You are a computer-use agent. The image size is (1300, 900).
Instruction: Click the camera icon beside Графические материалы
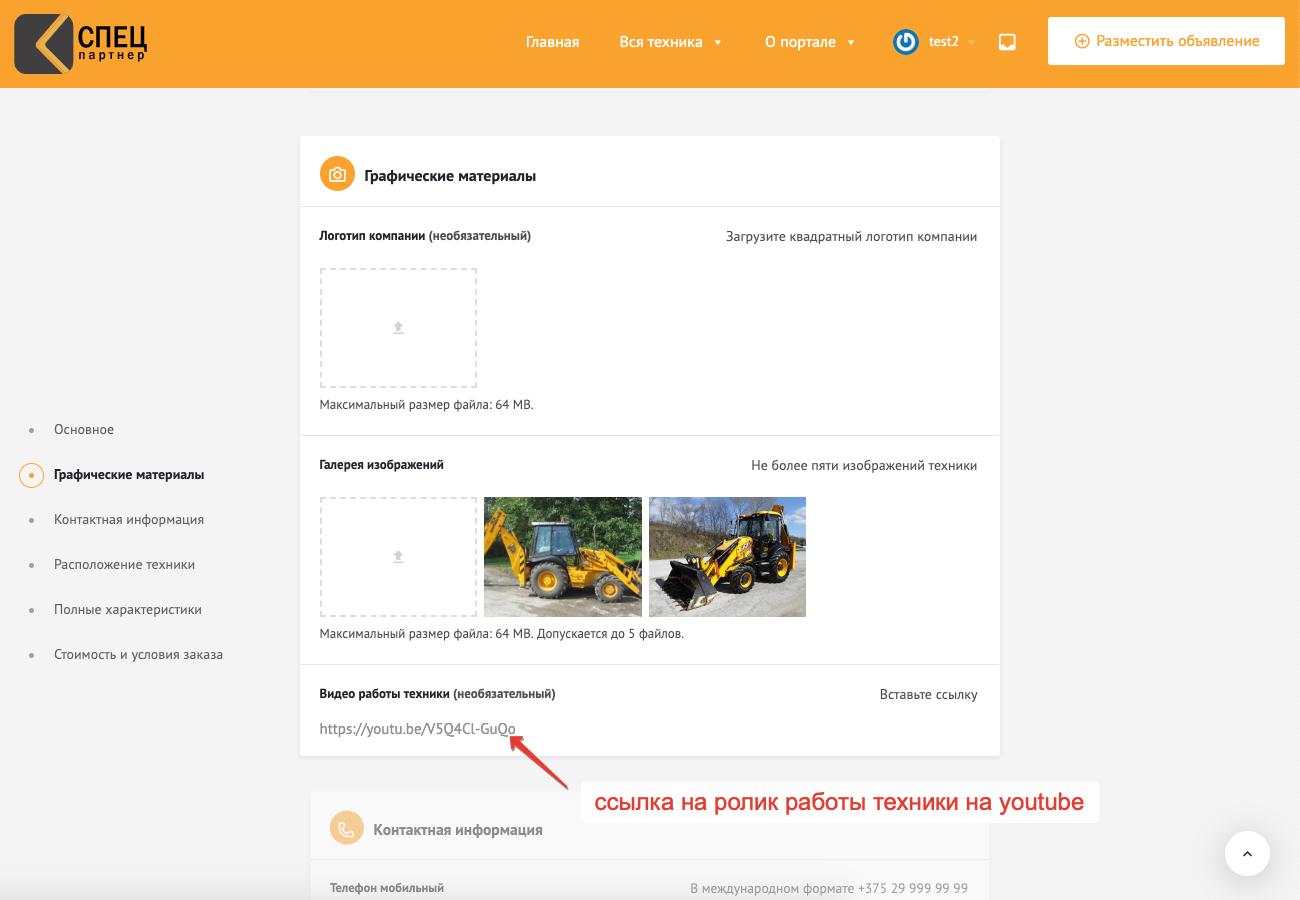click(x=337, y=175)
